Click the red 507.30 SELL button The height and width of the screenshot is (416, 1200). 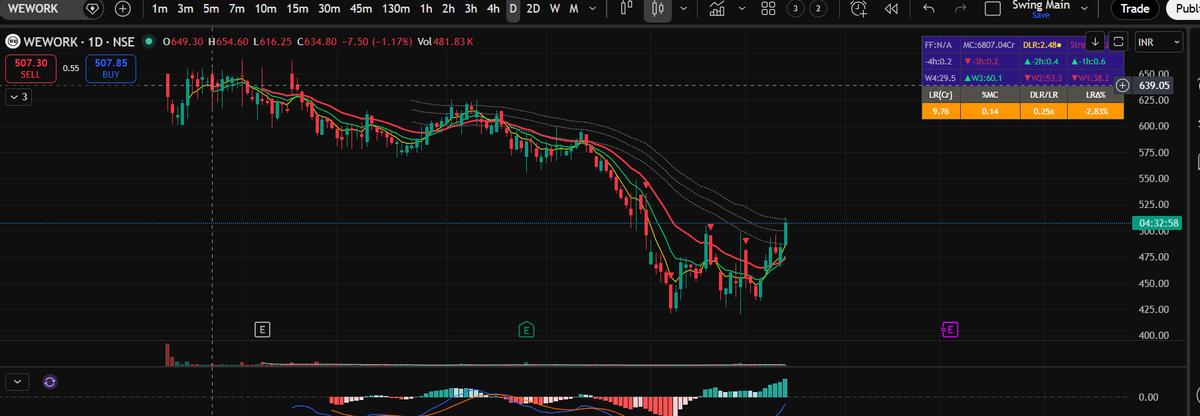(x=30, y=68)
